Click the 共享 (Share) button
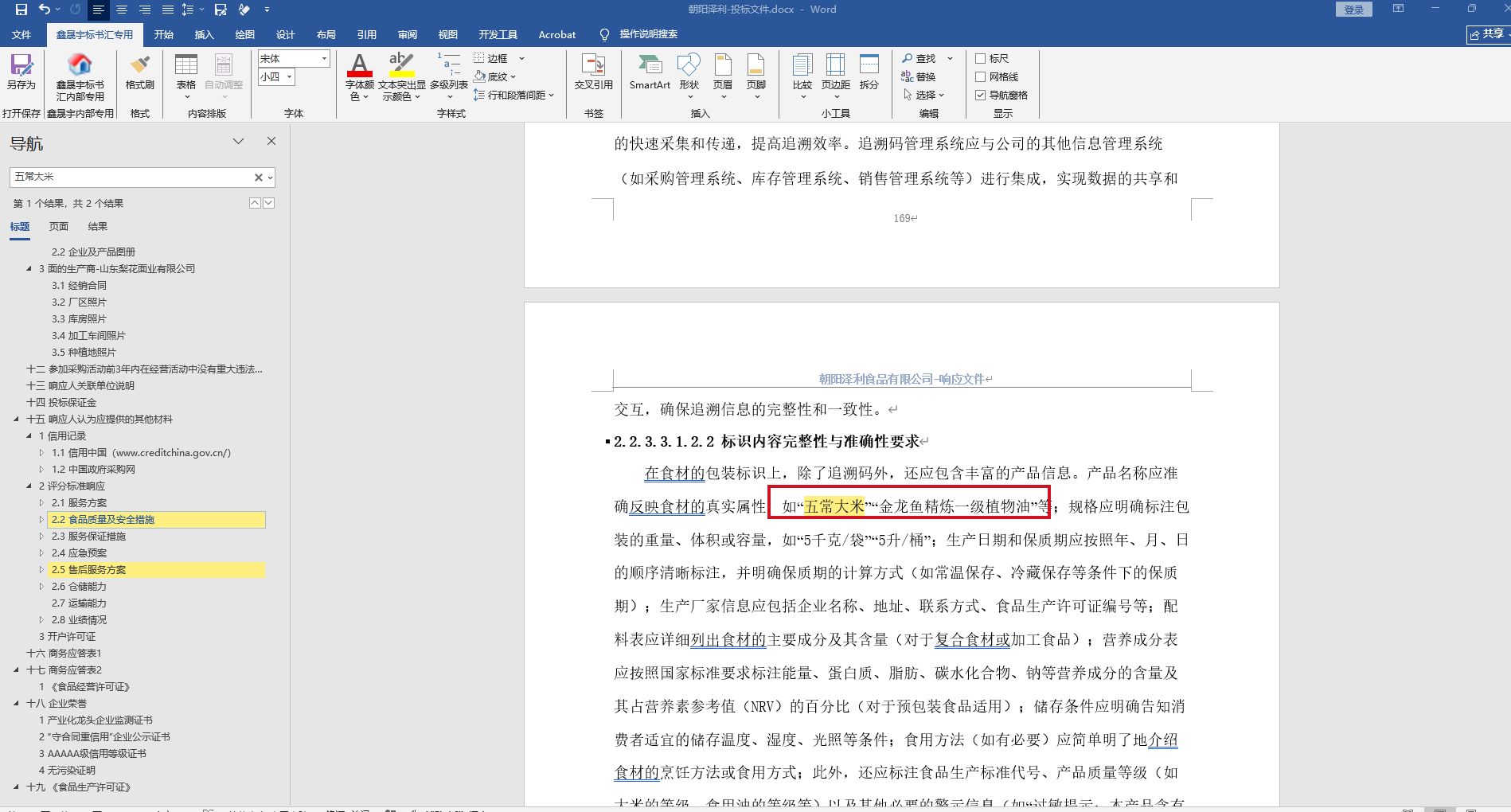The width and height of the screenshot is (1511, 812). (1487, 34)
